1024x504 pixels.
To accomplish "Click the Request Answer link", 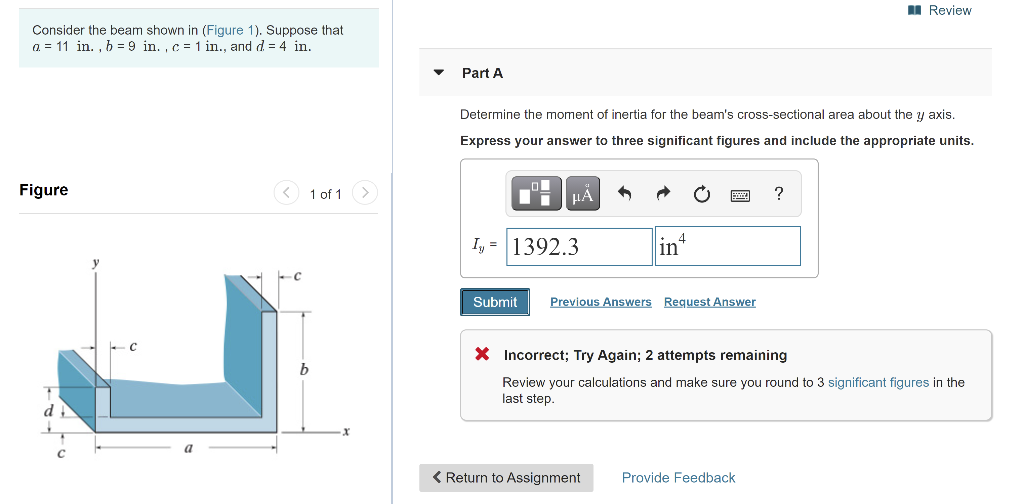I will [x=710, y=302].
